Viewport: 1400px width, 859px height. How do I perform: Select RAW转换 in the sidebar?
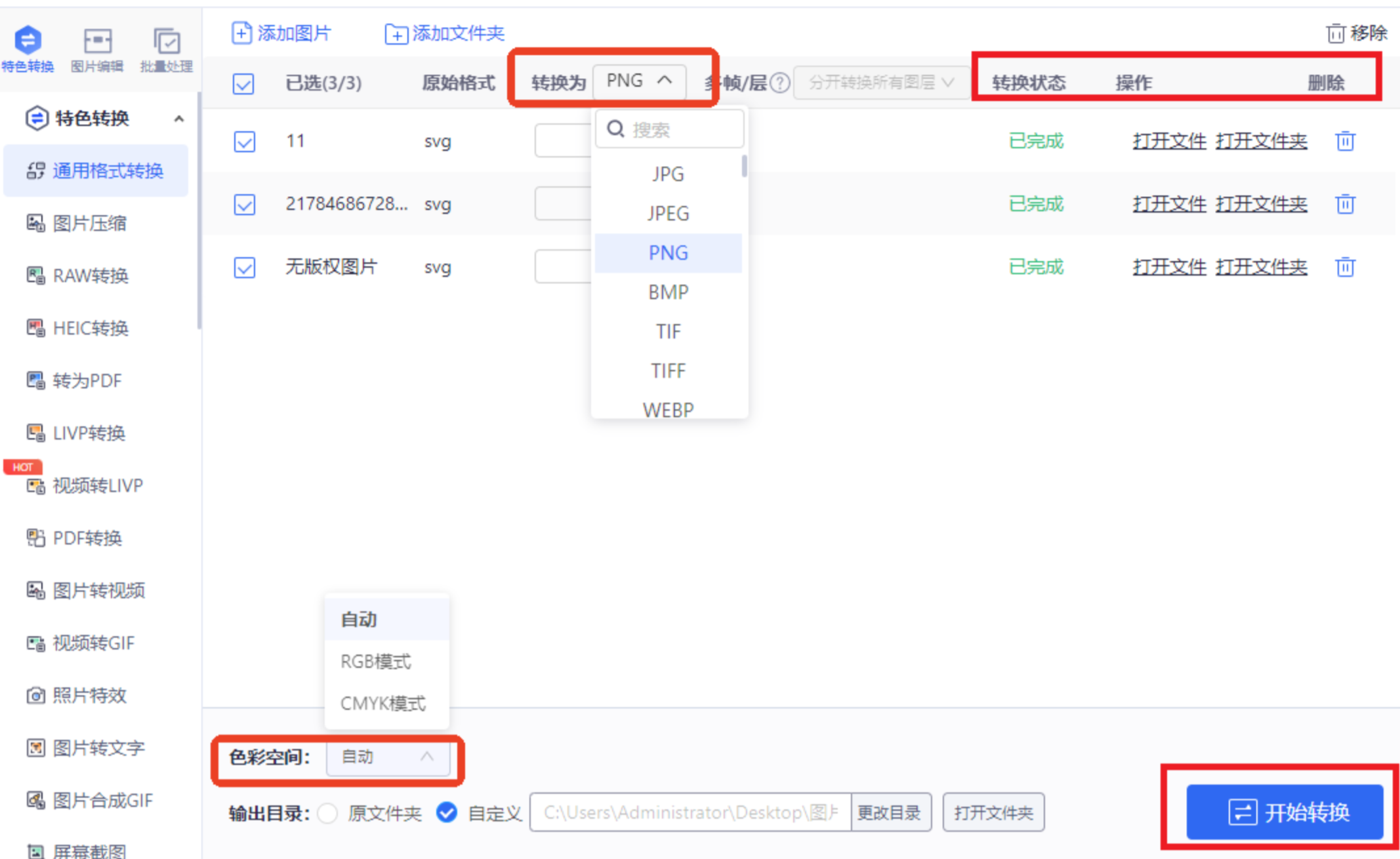[96, 276]
